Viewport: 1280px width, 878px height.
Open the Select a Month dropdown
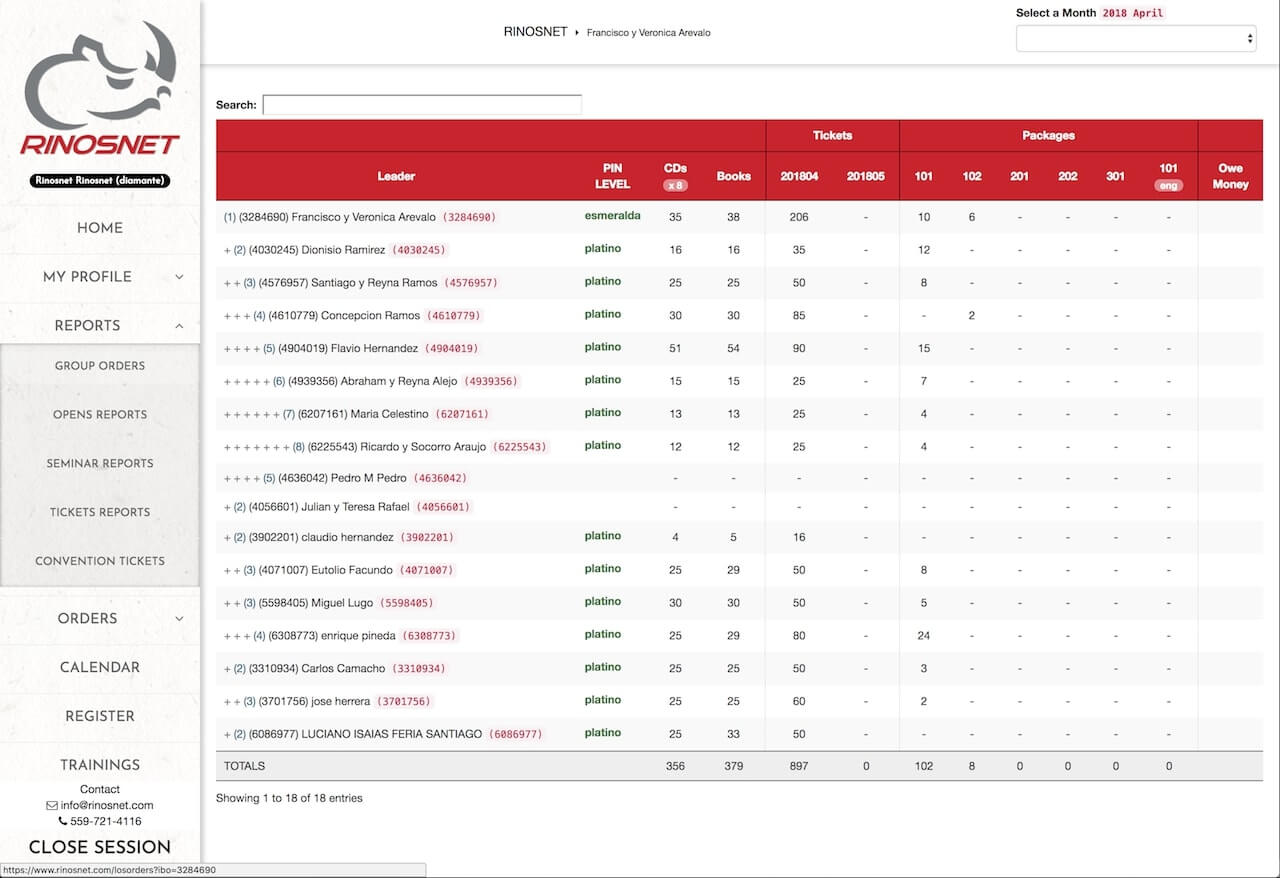[x=1136, y=38]
